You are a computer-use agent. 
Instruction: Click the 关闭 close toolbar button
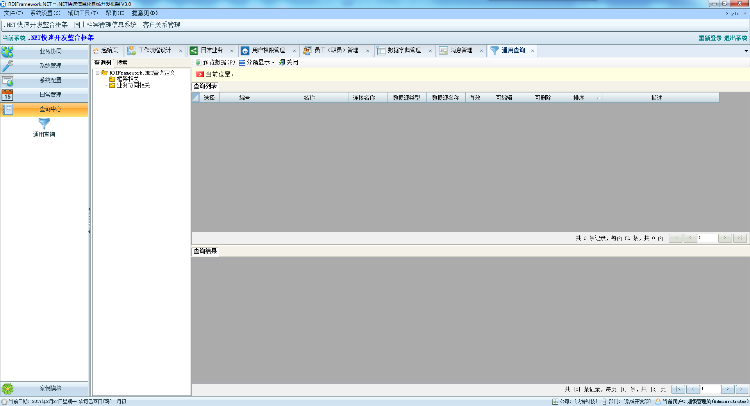[x=289, y=63]
